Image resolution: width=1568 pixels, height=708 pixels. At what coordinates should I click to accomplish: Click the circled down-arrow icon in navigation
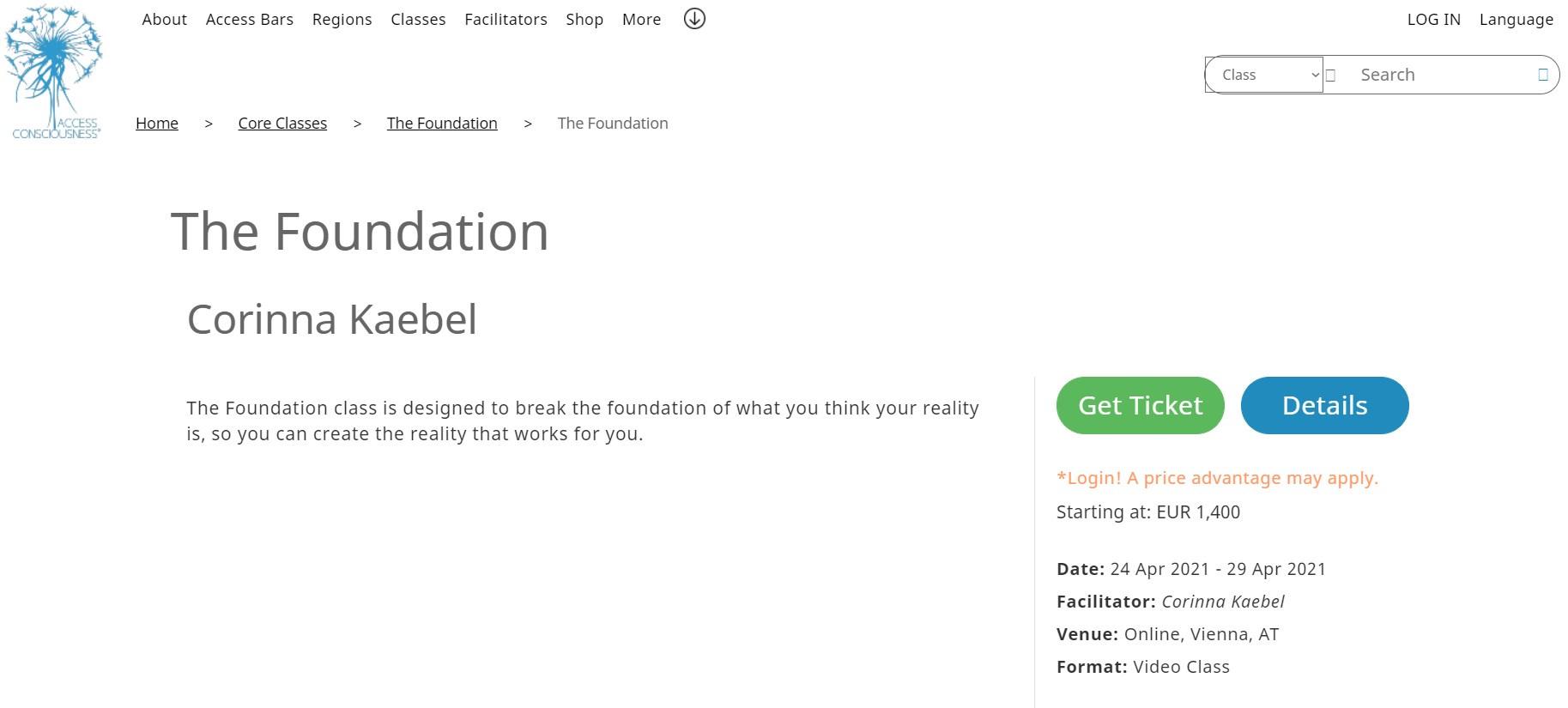click(694, 19)
